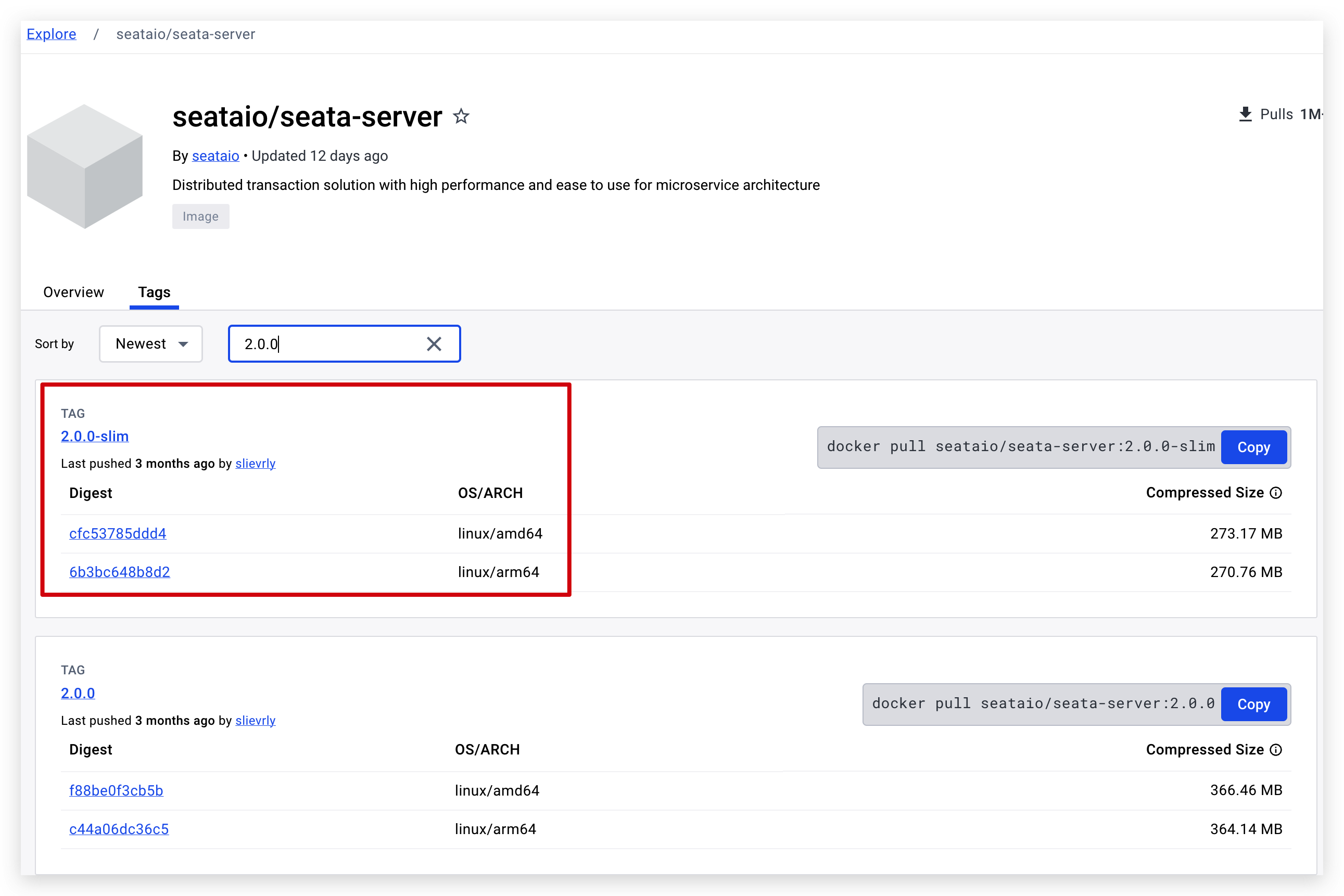Screen dimensions: 1344x896
Task: Open digest c44a06dc36c5
Action: (119, 829)
